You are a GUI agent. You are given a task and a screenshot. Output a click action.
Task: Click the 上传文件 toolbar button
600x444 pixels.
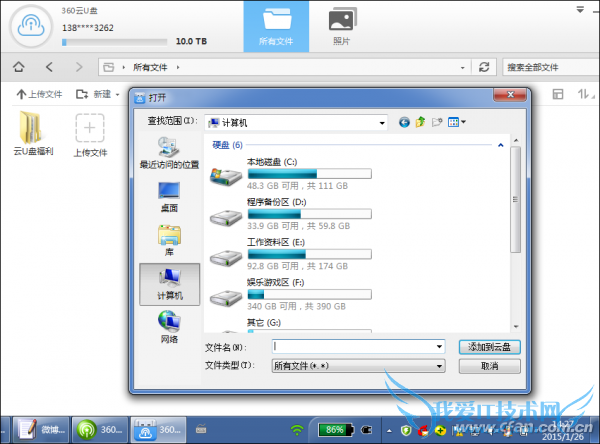39,94
